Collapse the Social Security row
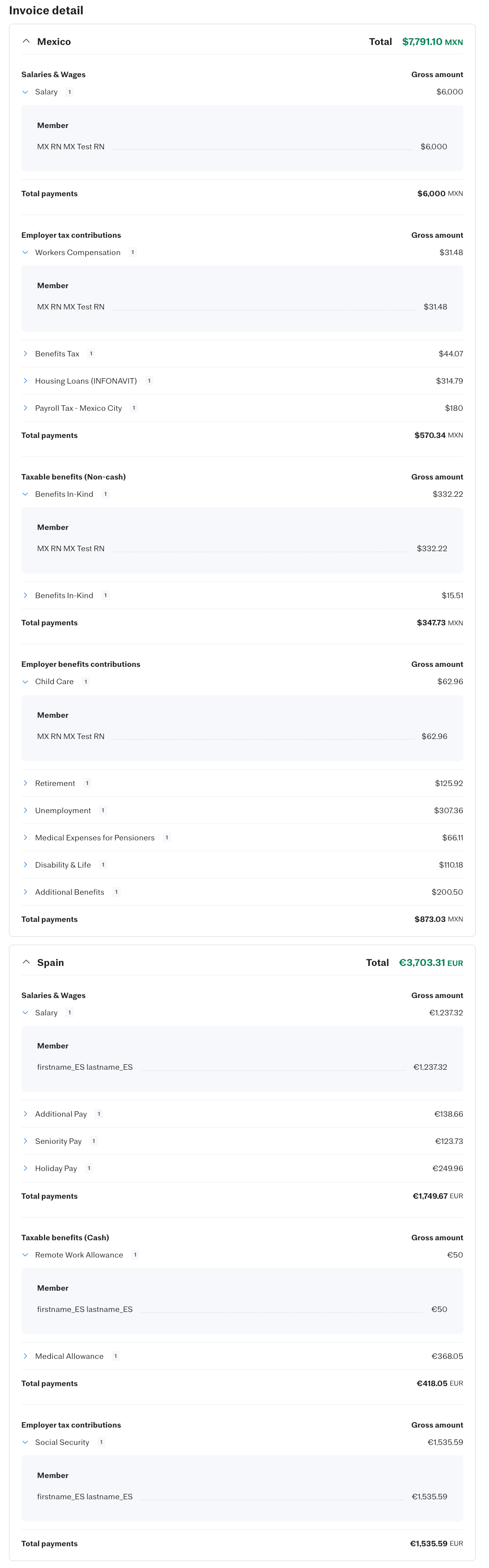 pyautogui.click(x=25, y=1442)
